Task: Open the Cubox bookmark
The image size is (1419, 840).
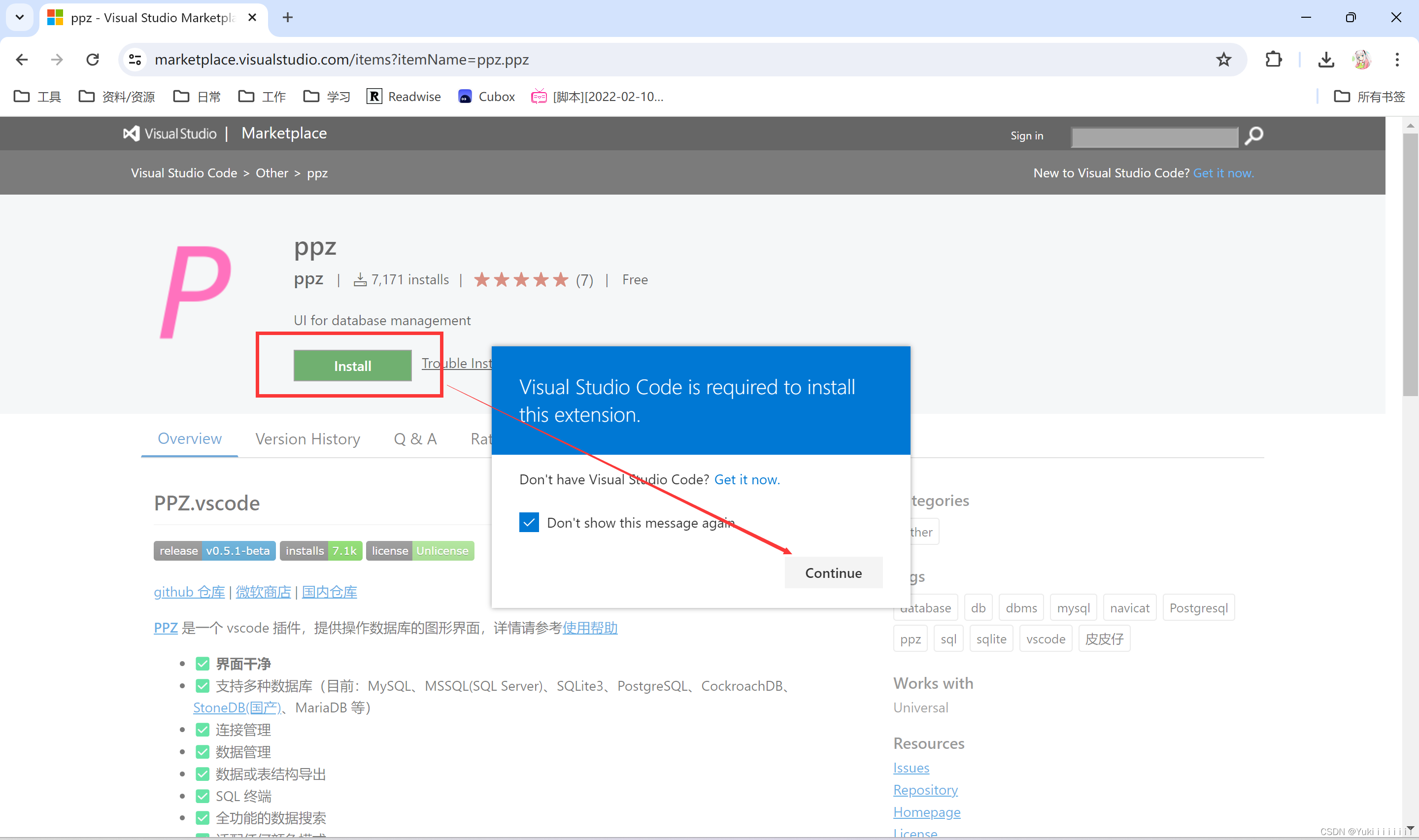Action: coord(486,97)
